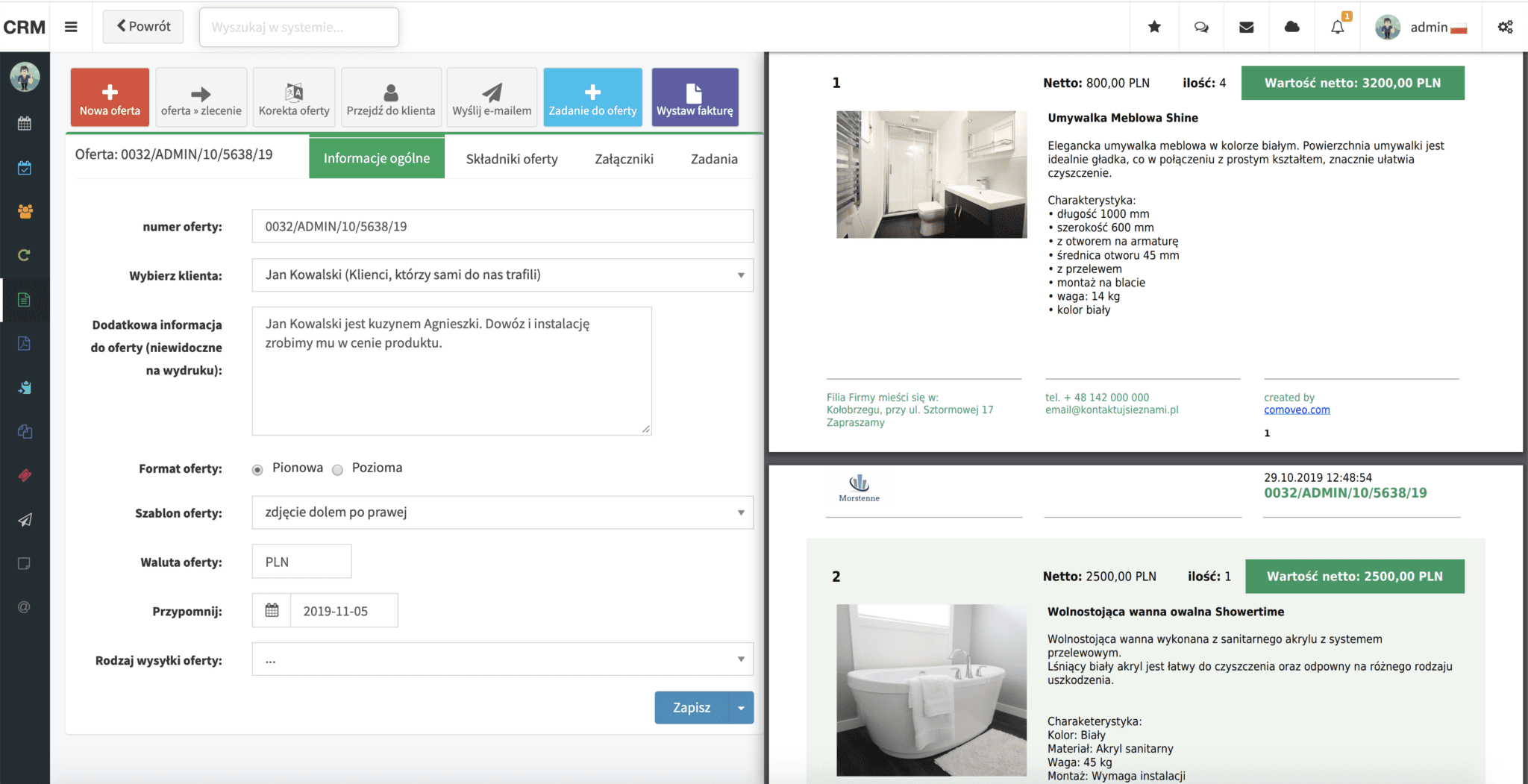The height and width of the screenshot is (784, 1528).
Task: Switch to the Zadania tab
Action: [714, 159]
